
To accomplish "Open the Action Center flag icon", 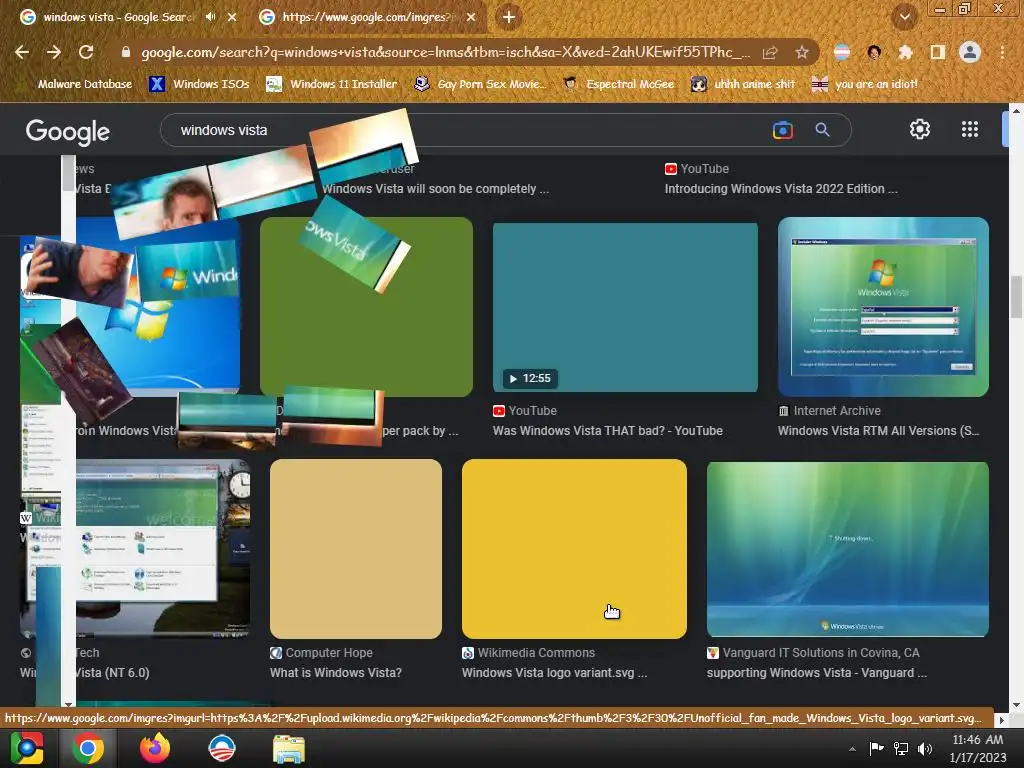I will (x=876, y=748).
